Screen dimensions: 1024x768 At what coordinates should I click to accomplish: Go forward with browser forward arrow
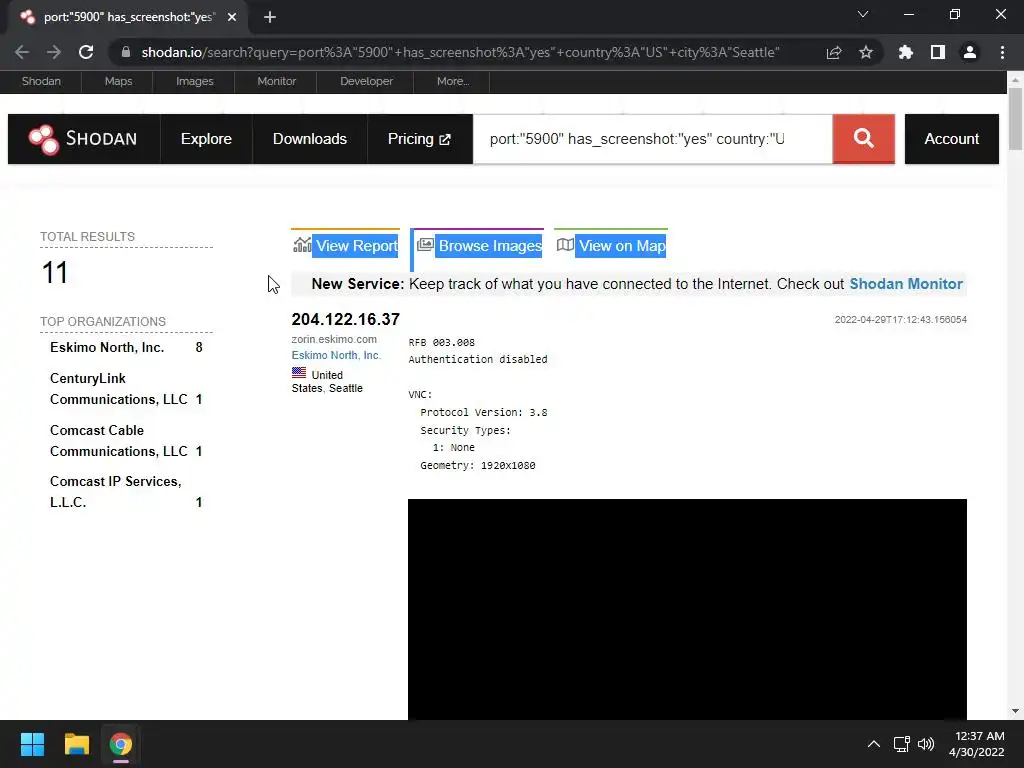(54, 52)
